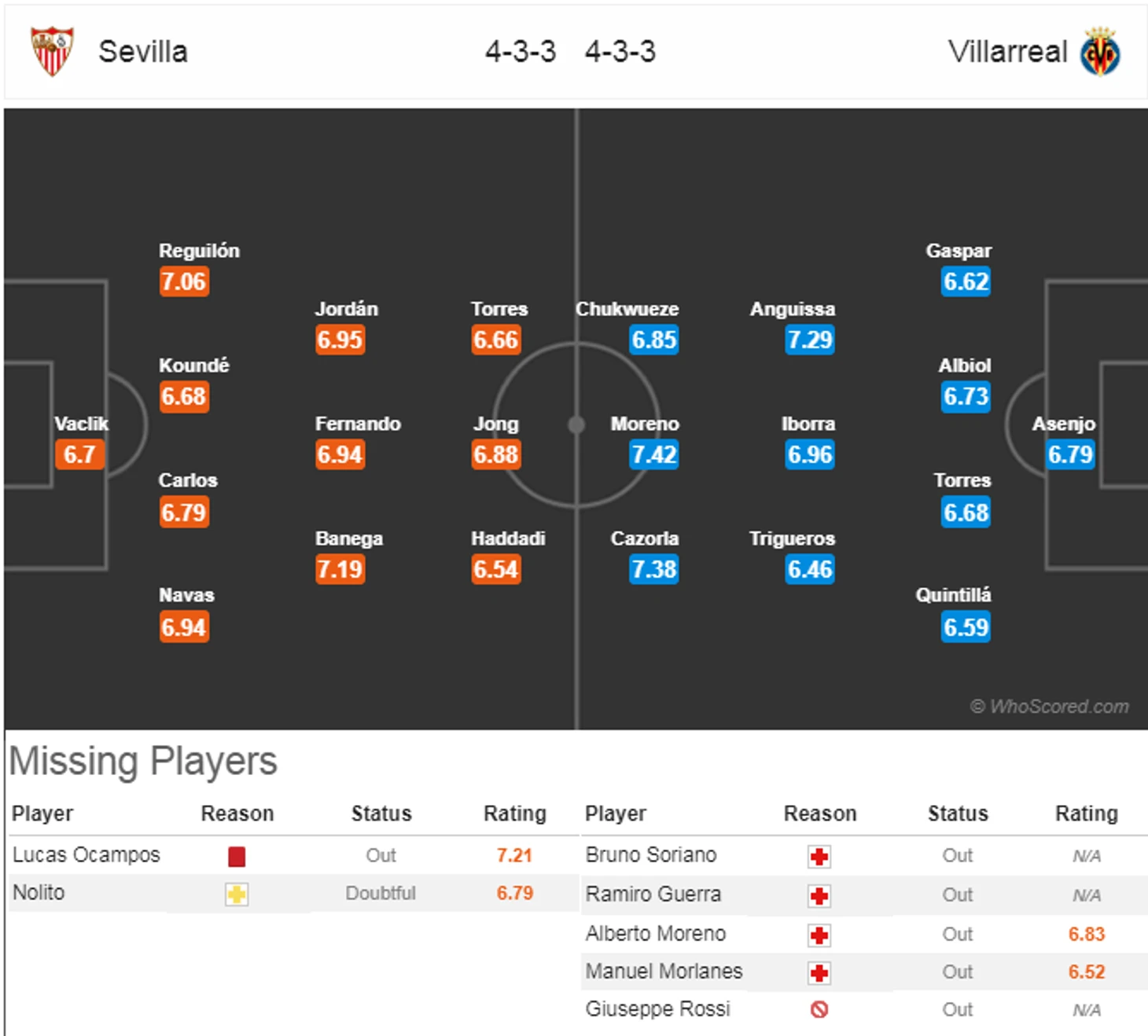Image resolution: width=1148 pixels, height=1036 pixels.
Task: Click Manuel Morlanes' injury cross icon
Action: click(x=819, y=973)
